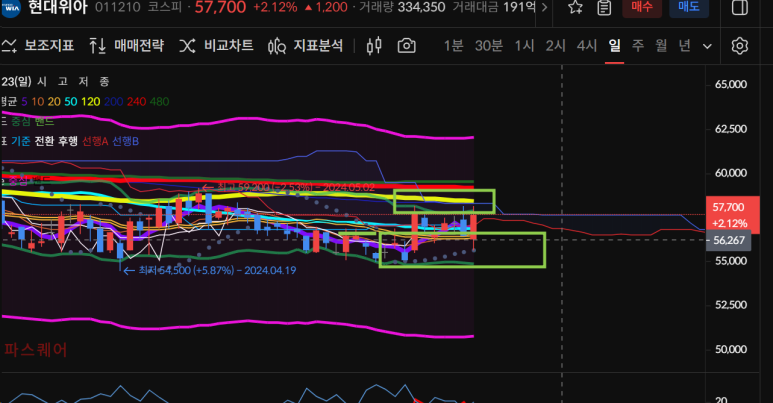Click the Hyundai WIA company logo

pos(10,7)
